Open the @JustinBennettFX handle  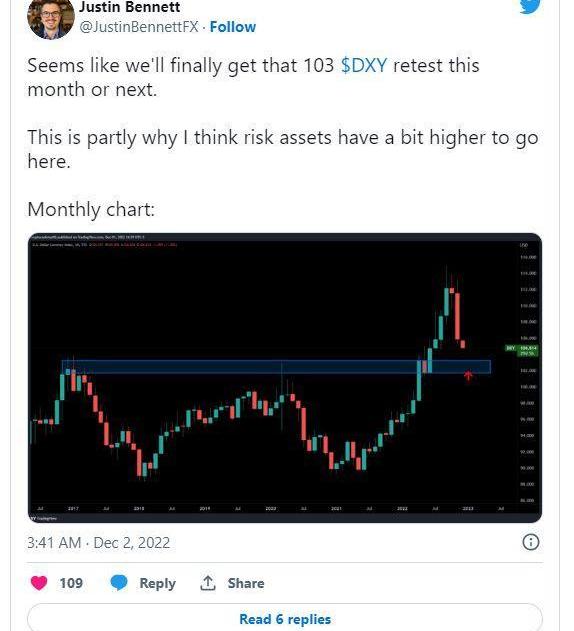tap(139, 27)
